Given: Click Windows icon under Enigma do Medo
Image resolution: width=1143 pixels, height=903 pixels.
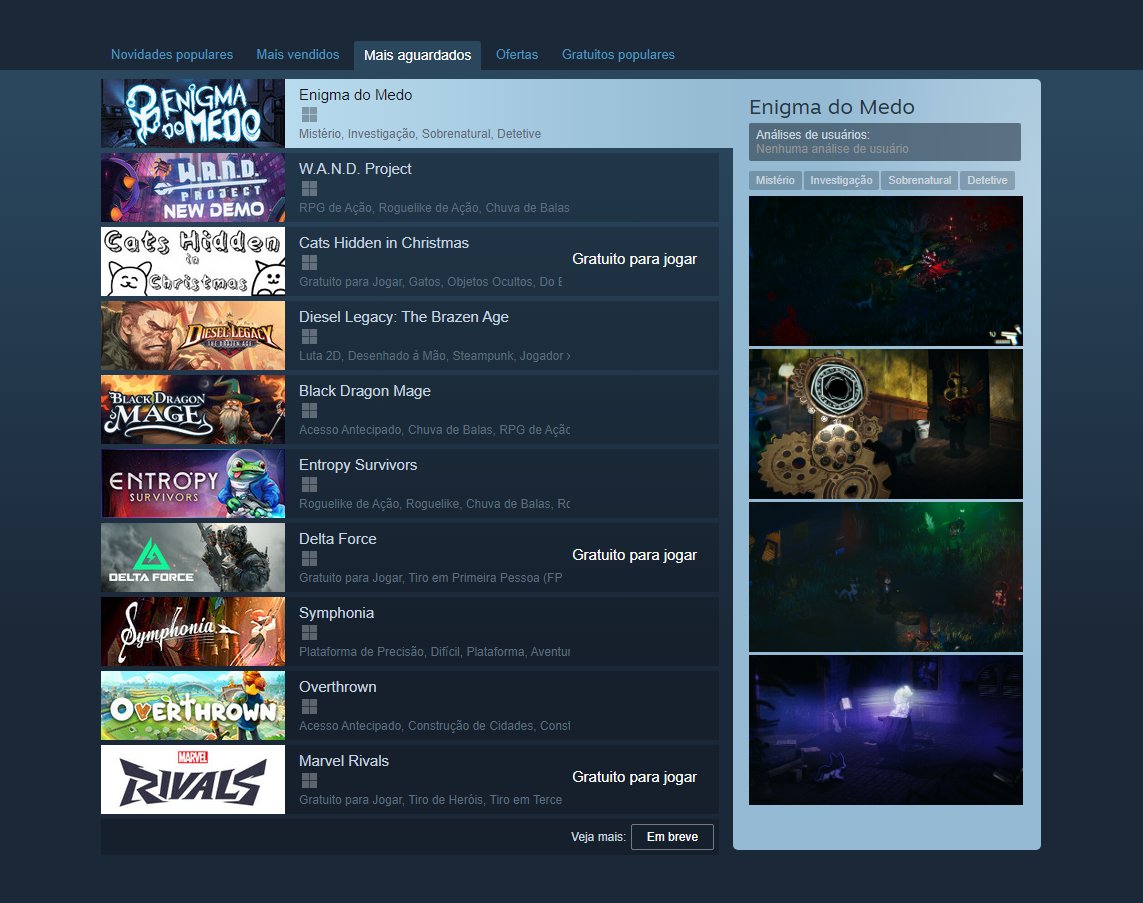Looking at the screenshot, I should click(x=309, y=114).
